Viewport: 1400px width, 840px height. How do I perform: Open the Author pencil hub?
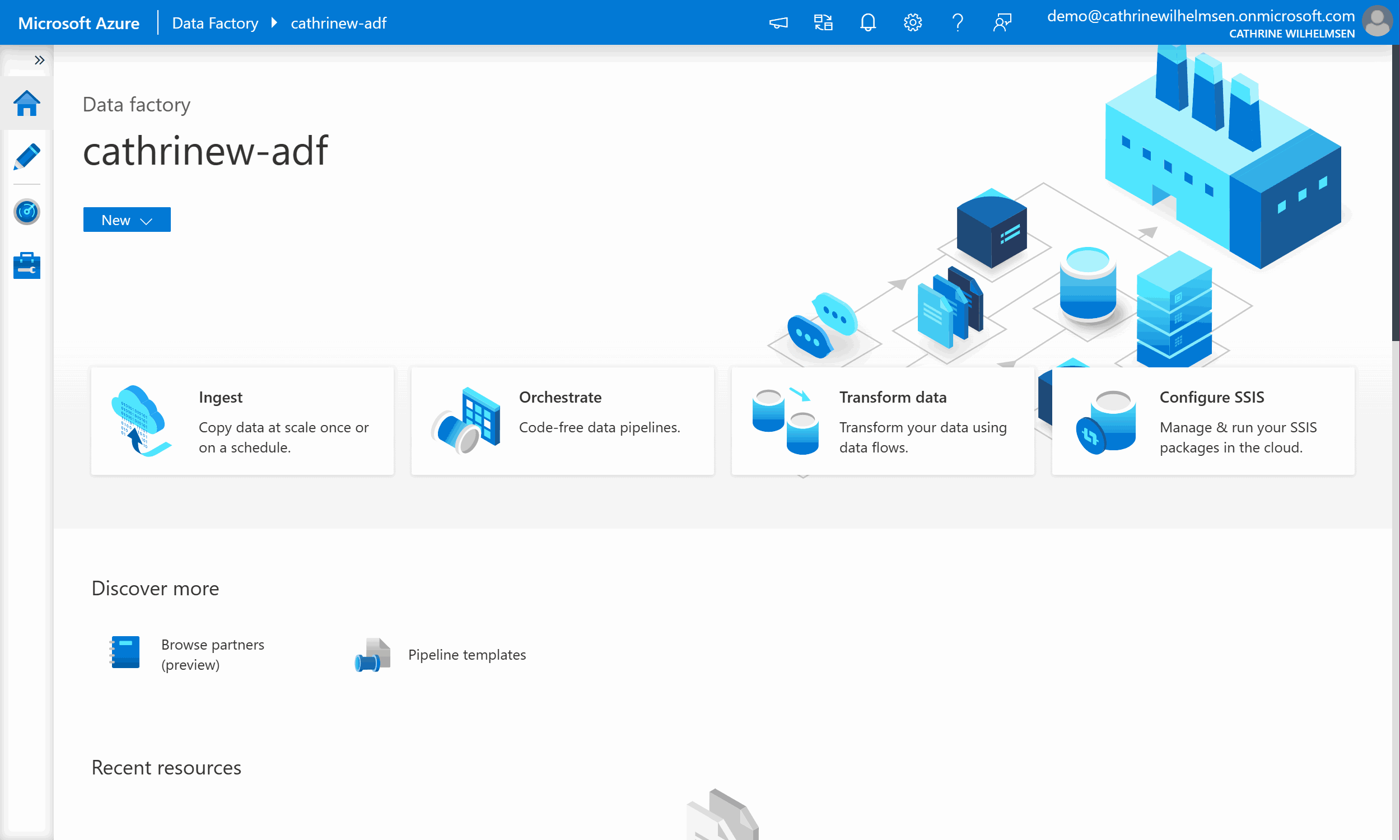pos(26,157)
